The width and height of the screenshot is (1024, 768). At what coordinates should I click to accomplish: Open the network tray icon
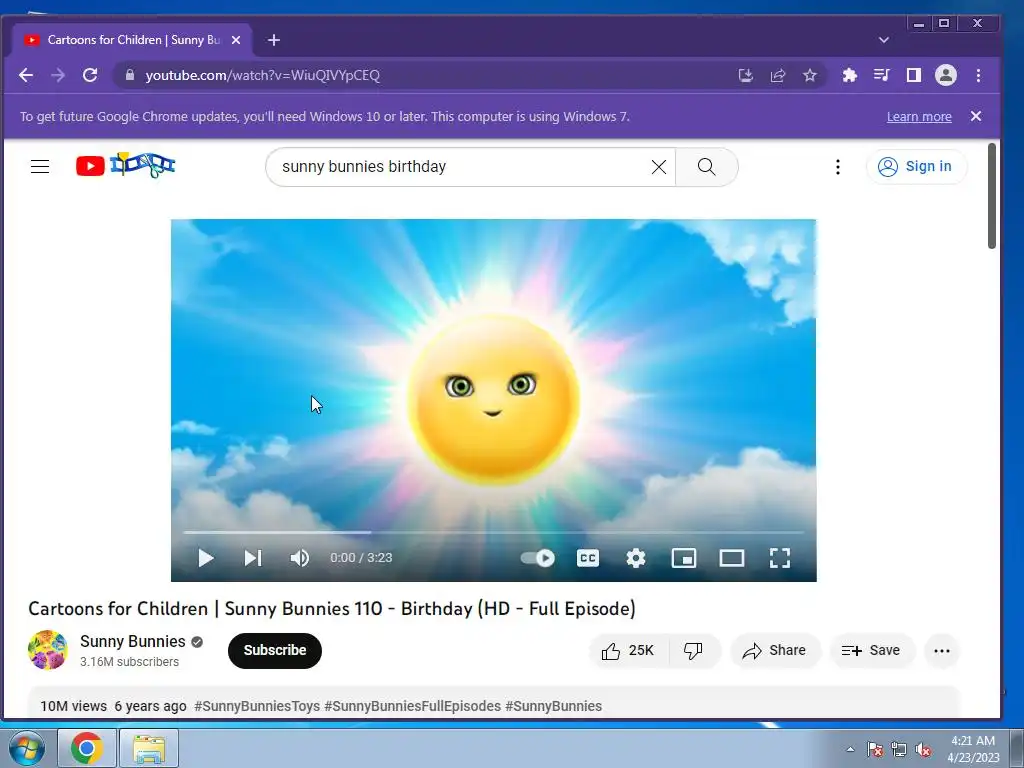899,749
